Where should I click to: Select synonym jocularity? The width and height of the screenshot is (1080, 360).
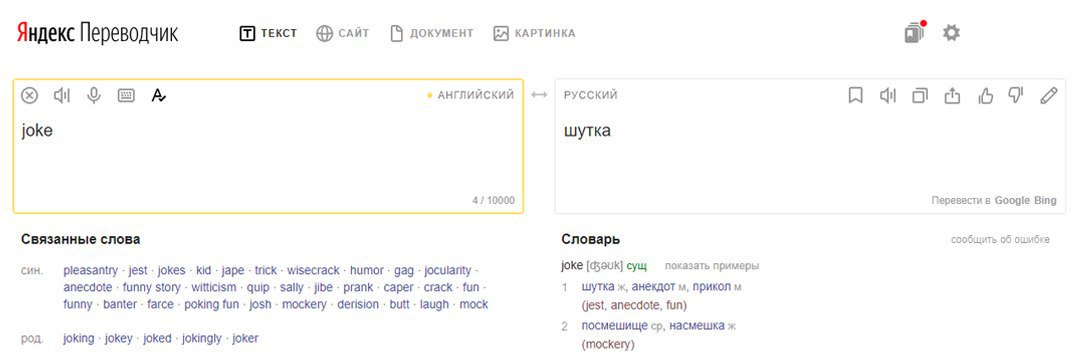[448, 271]
